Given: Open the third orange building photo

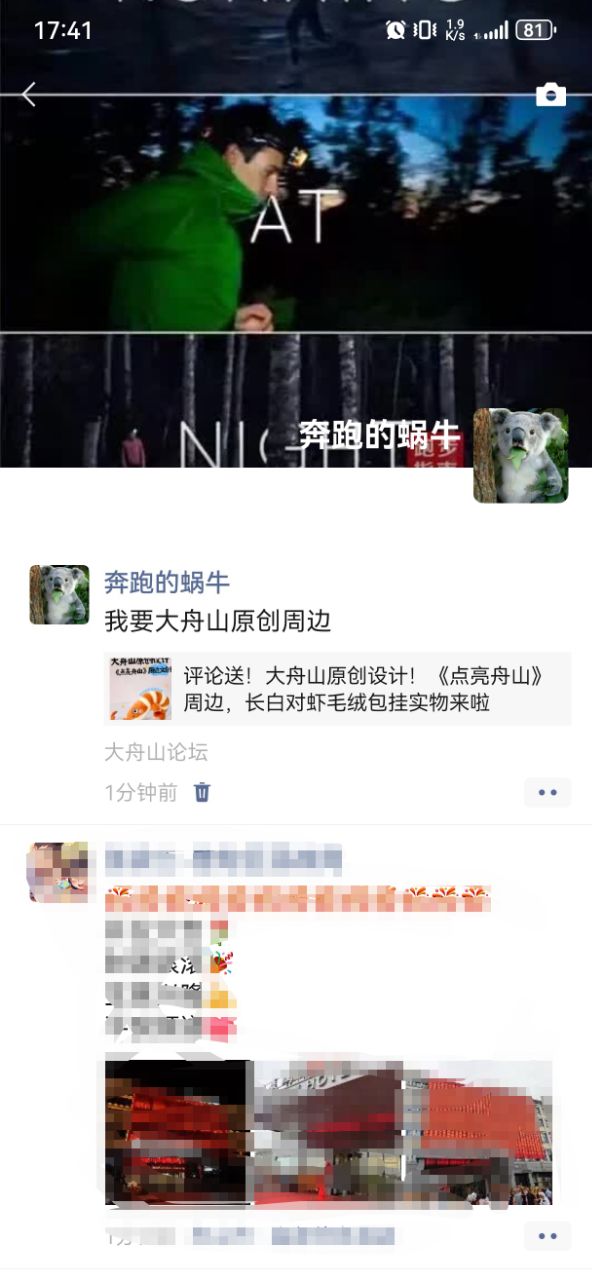Looking at the screenshot, I should coord(478,1132).
